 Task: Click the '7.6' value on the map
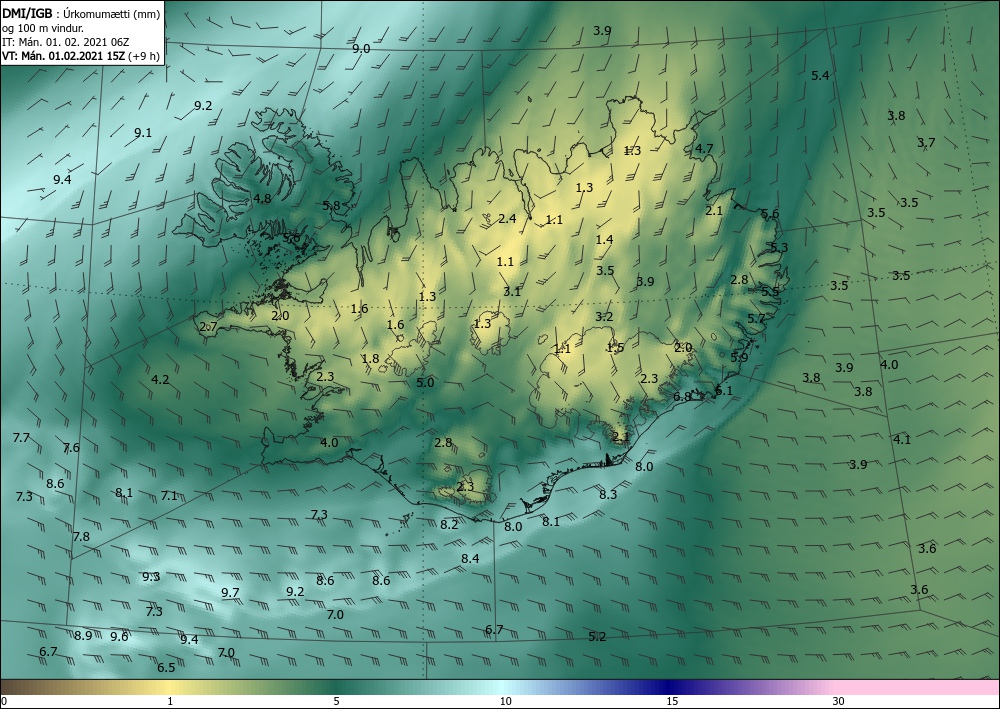pos(71,448)
